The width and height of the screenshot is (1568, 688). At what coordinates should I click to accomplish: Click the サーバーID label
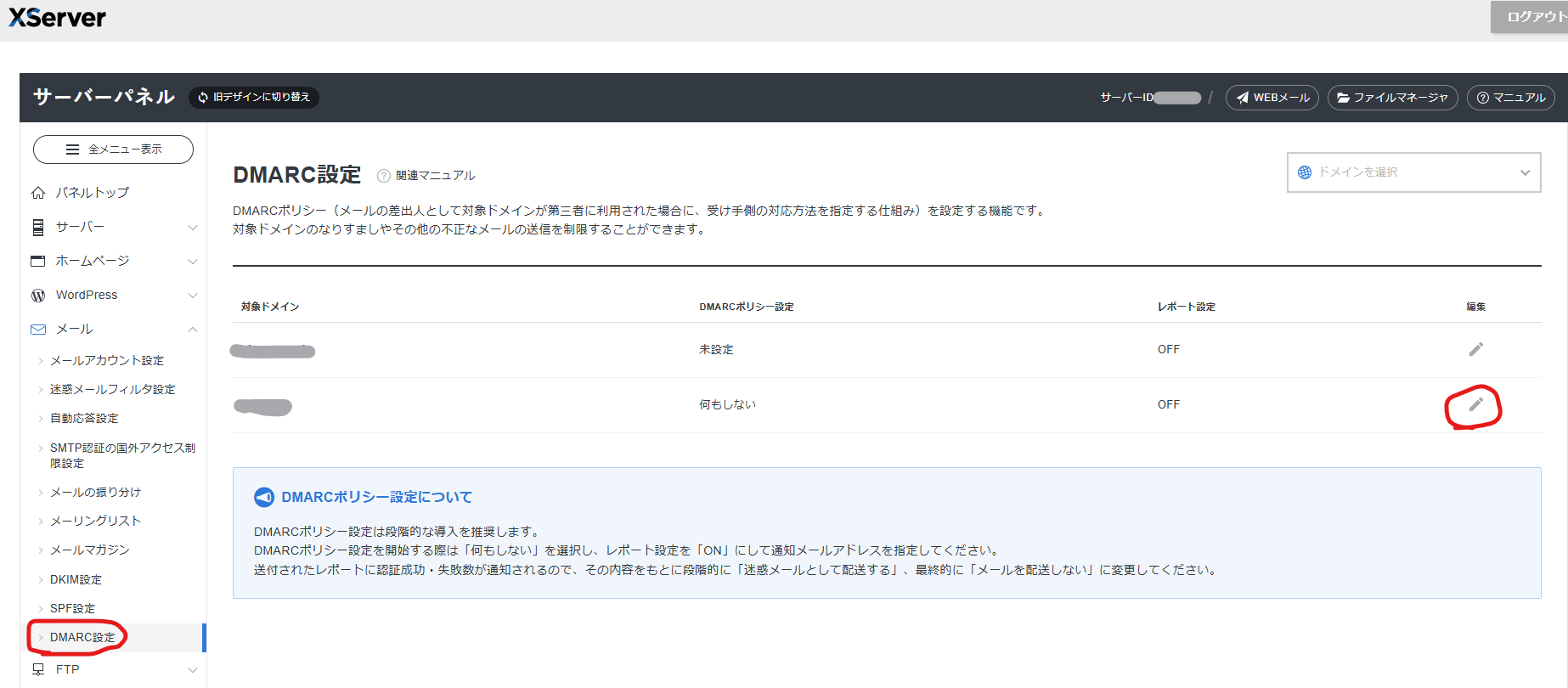pos(1126,98)
